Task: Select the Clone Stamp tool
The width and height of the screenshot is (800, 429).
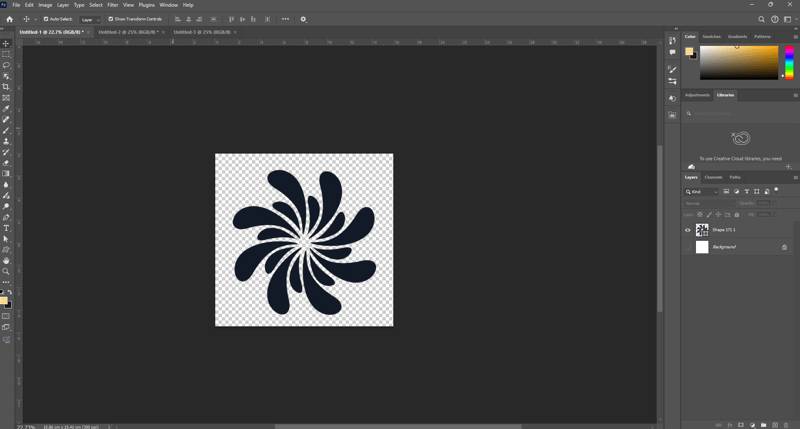Action: point(6,141)
